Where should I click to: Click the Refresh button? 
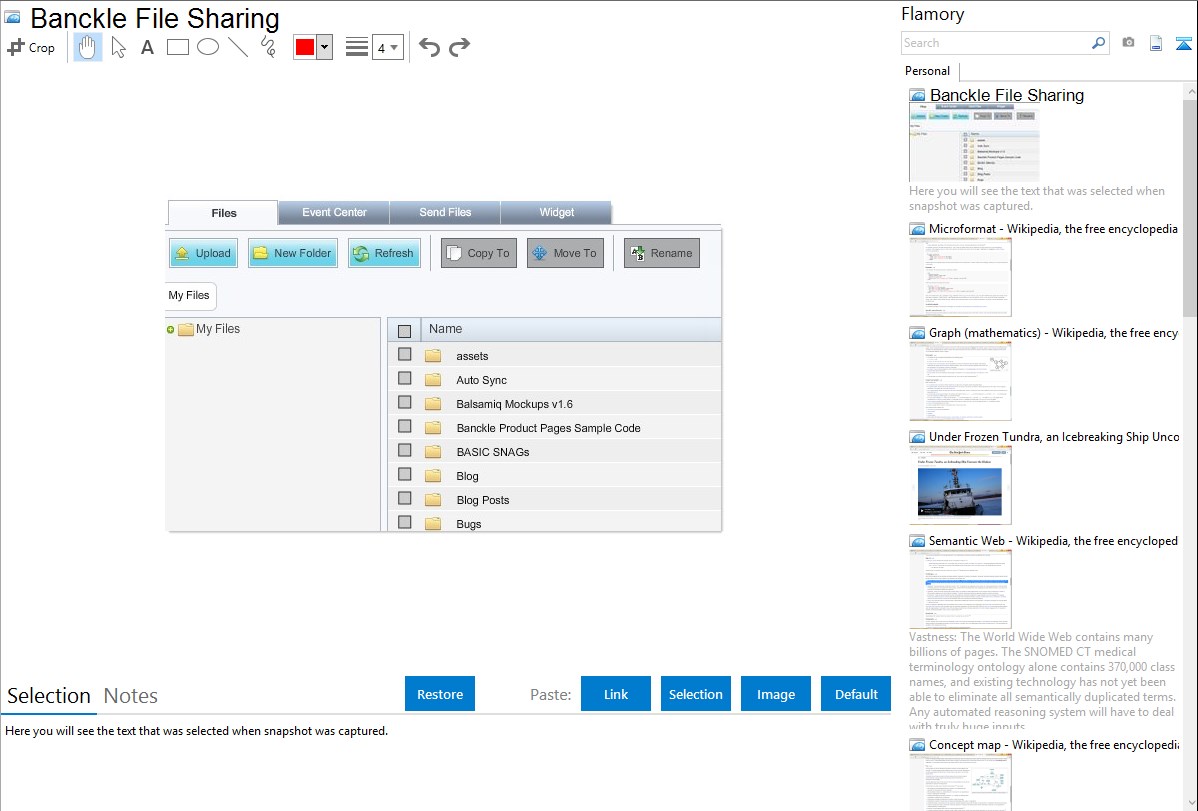tap(384, 253)
